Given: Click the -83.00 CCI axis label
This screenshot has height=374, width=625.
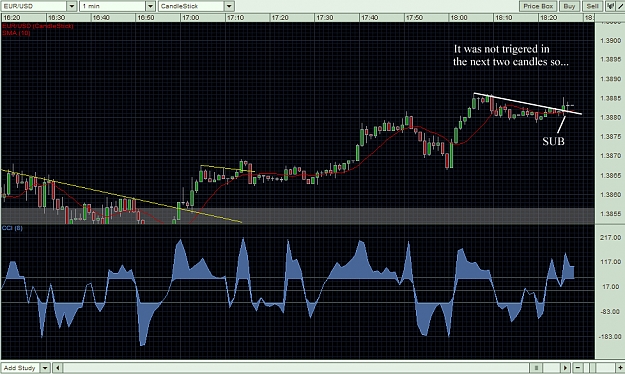Looking at the screenshot, I should (610, 312).
